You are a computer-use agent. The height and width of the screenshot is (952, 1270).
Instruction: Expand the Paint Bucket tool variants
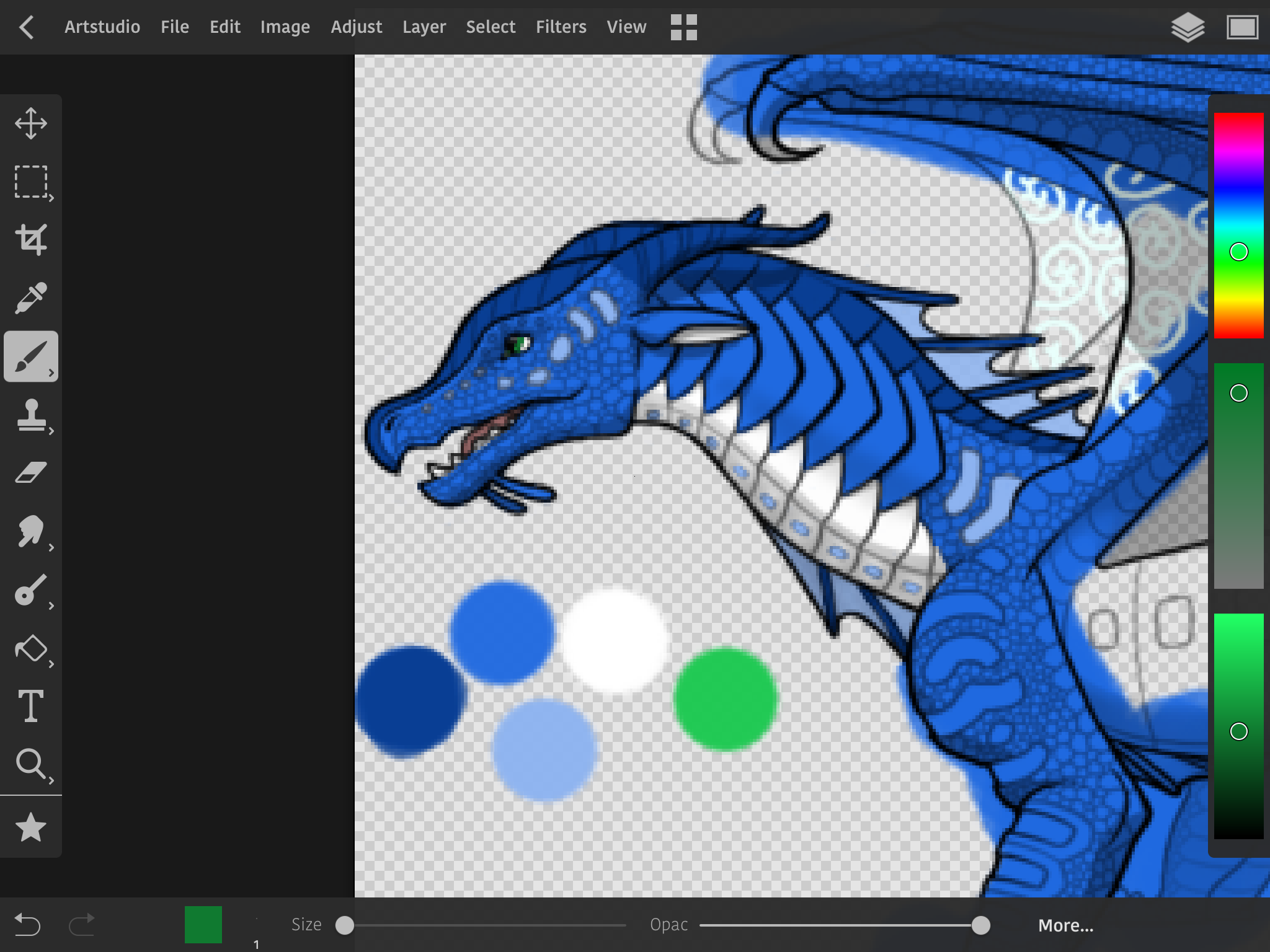[31, 649]
